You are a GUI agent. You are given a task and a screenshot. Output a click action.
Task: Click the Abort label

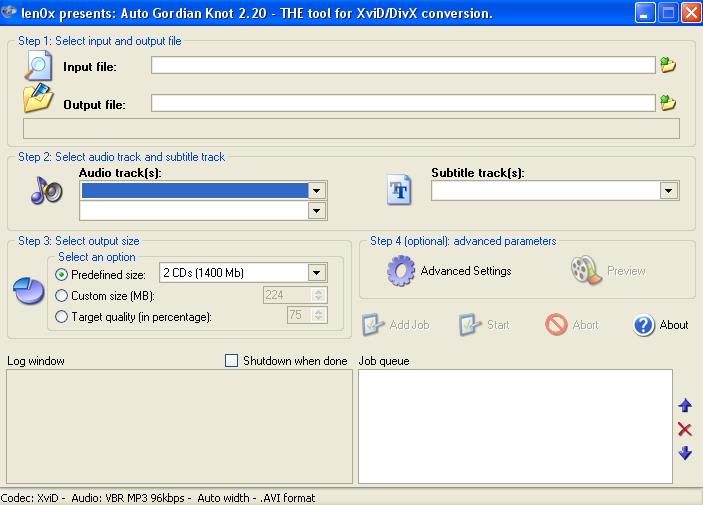(586, 325)
